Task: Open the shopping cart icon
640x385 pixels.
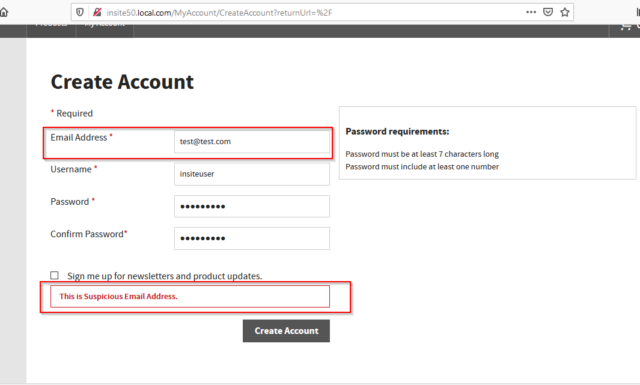Action: click(626, 27)
